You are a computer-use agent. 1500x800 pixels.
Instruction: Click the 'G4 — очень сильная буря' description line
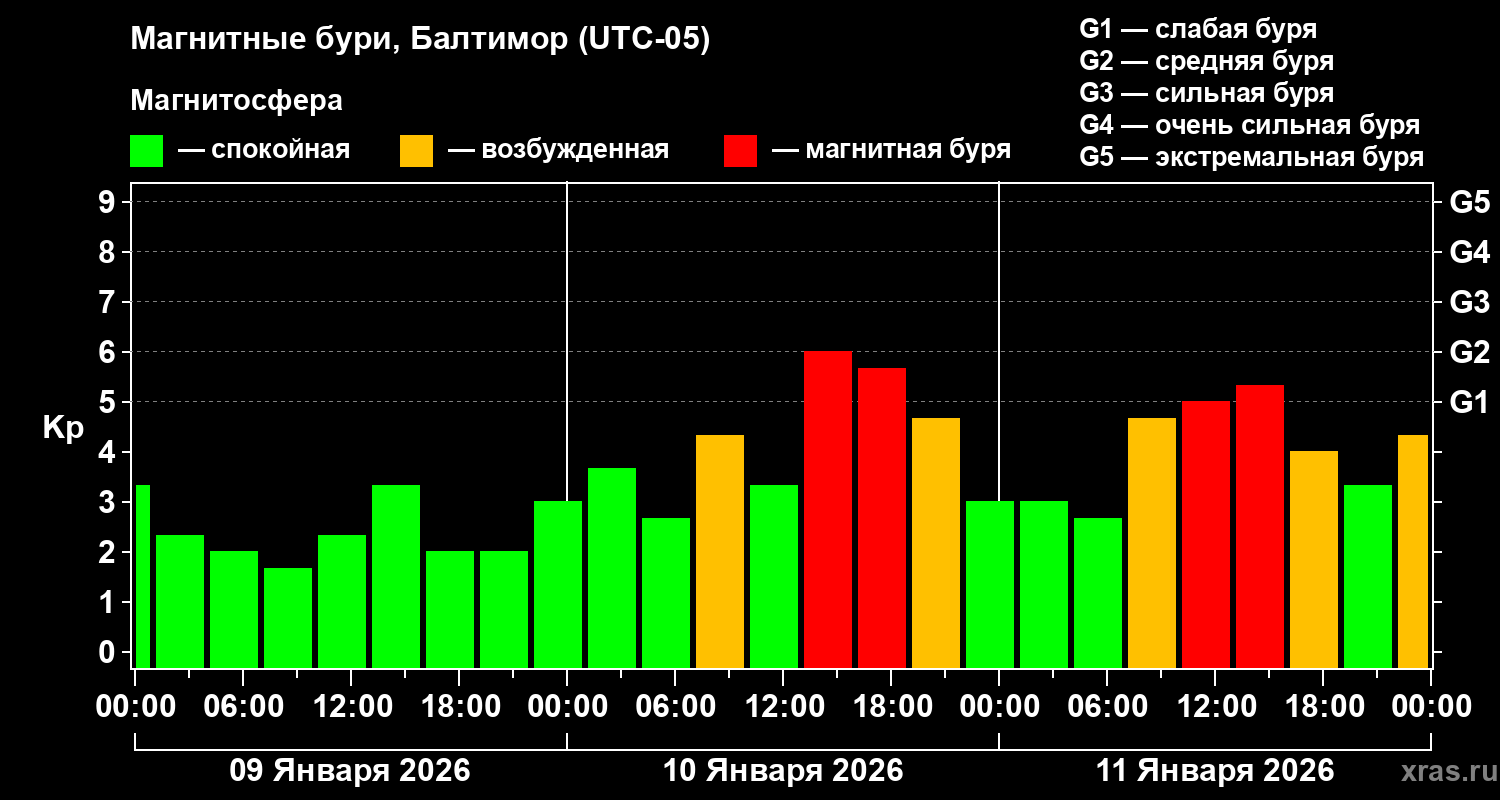point(1250,125)
